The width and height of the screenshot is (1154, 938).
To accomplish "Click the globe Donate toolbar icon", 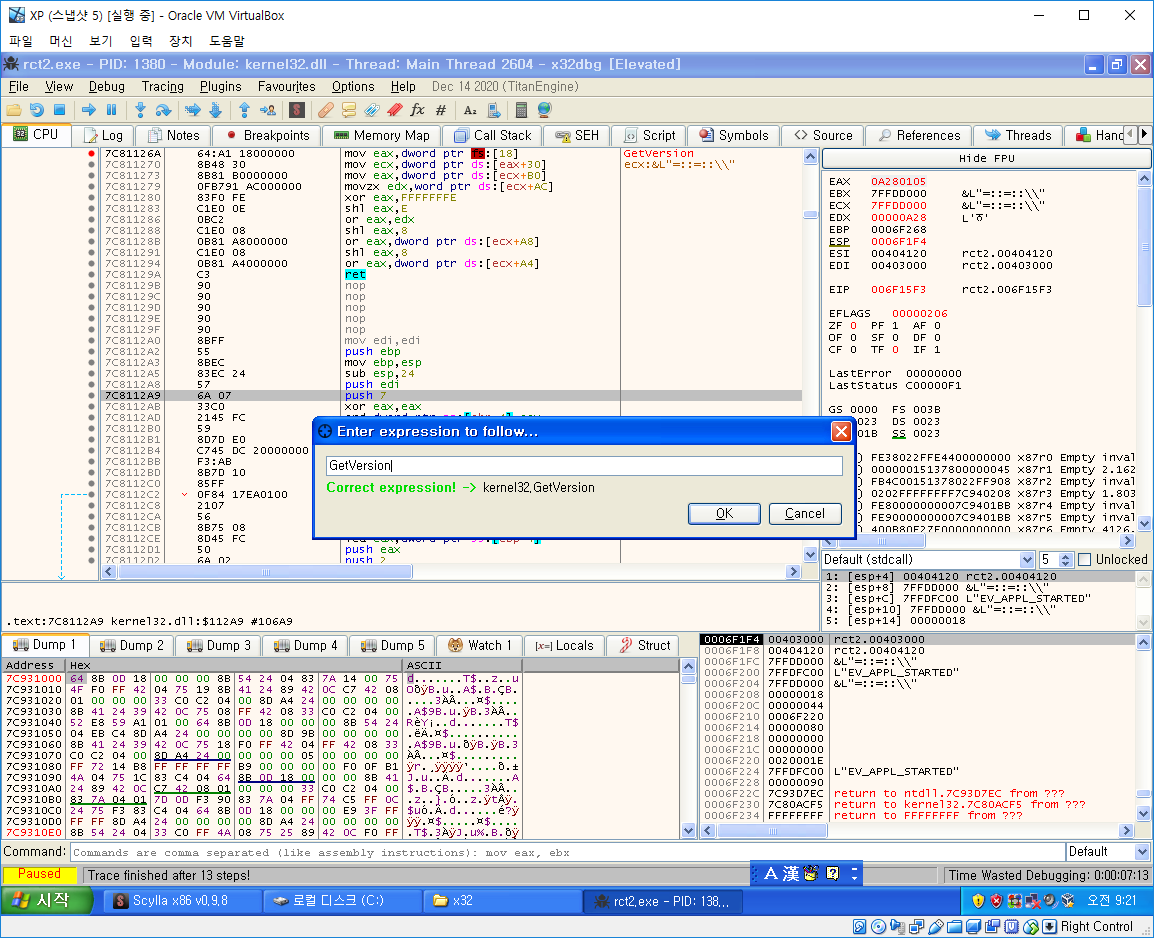I will [x=545, y=110].
